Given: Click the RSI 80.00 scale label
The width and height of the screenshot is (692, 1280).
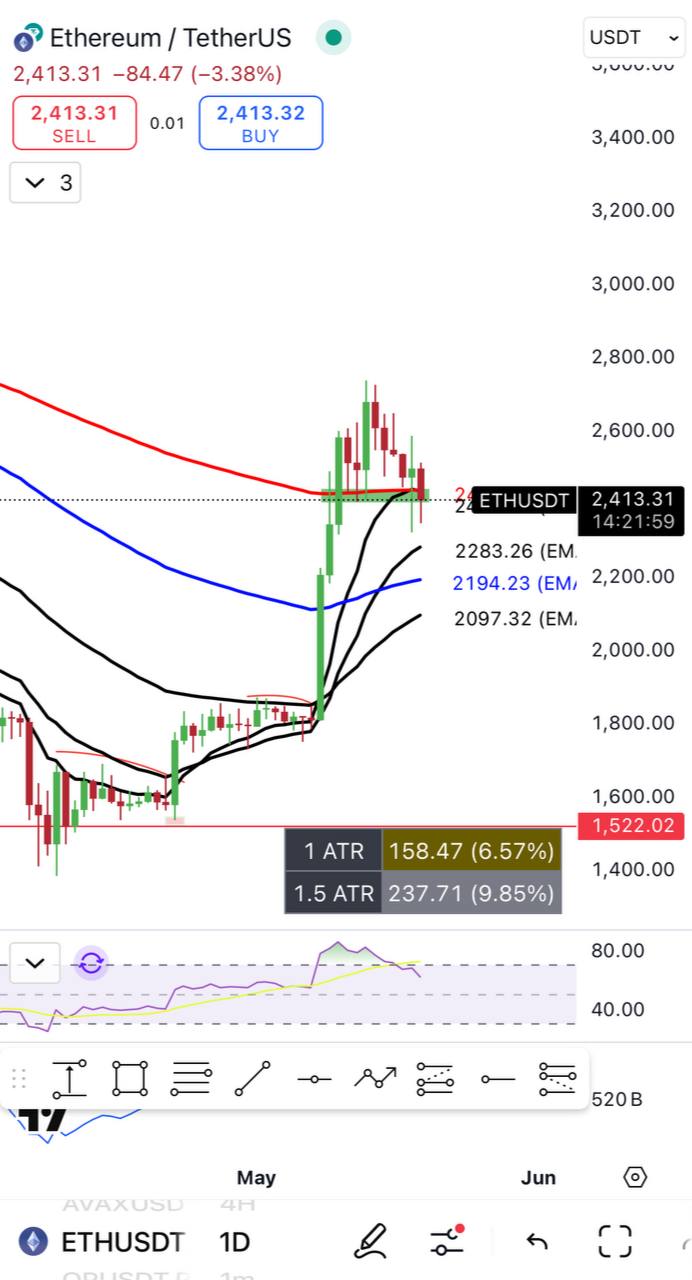Looking at the screenshot, I should (618, 950).
